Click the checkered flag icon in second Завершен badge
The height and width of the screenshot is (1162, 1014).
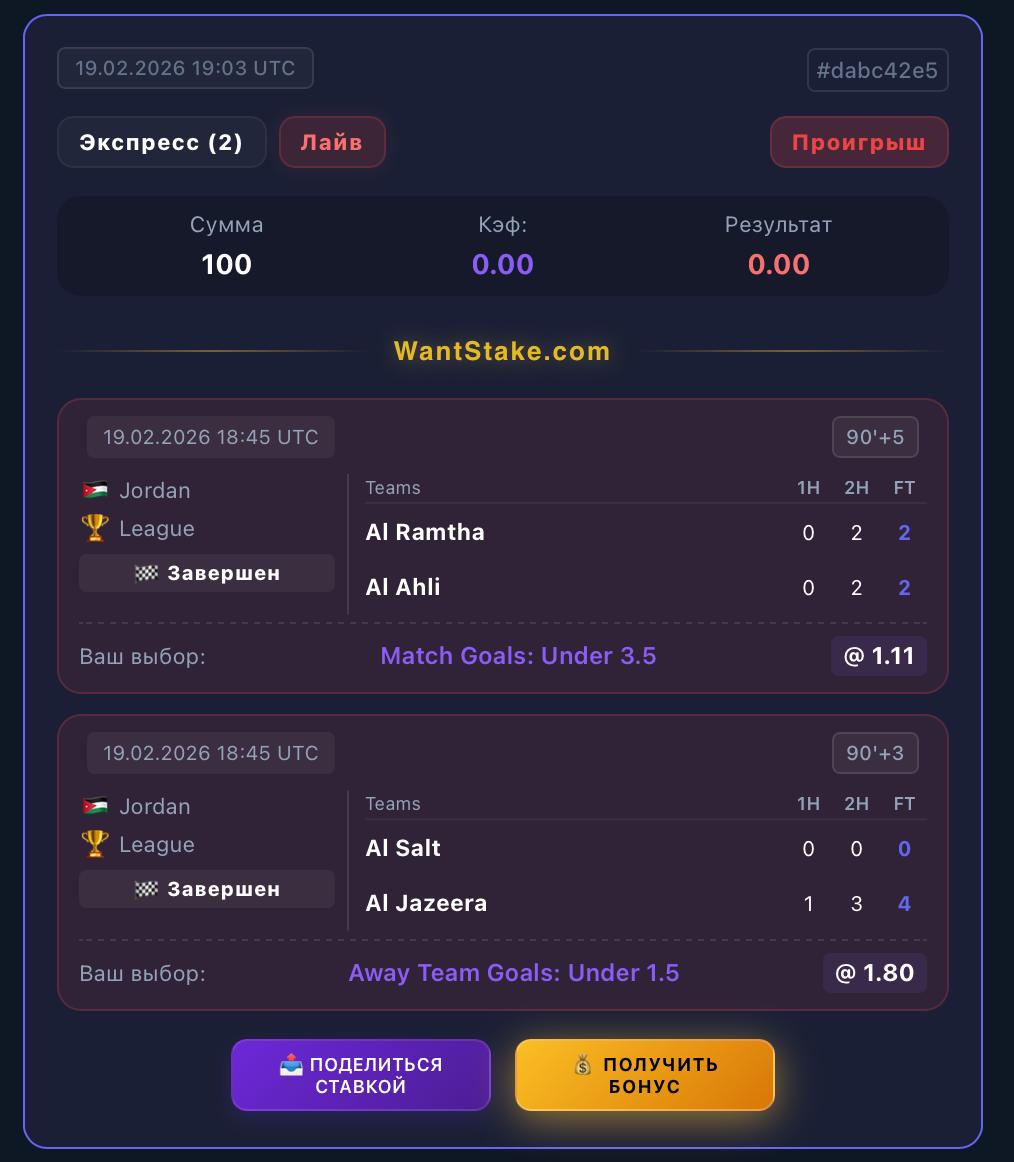(x=146, y=890)
